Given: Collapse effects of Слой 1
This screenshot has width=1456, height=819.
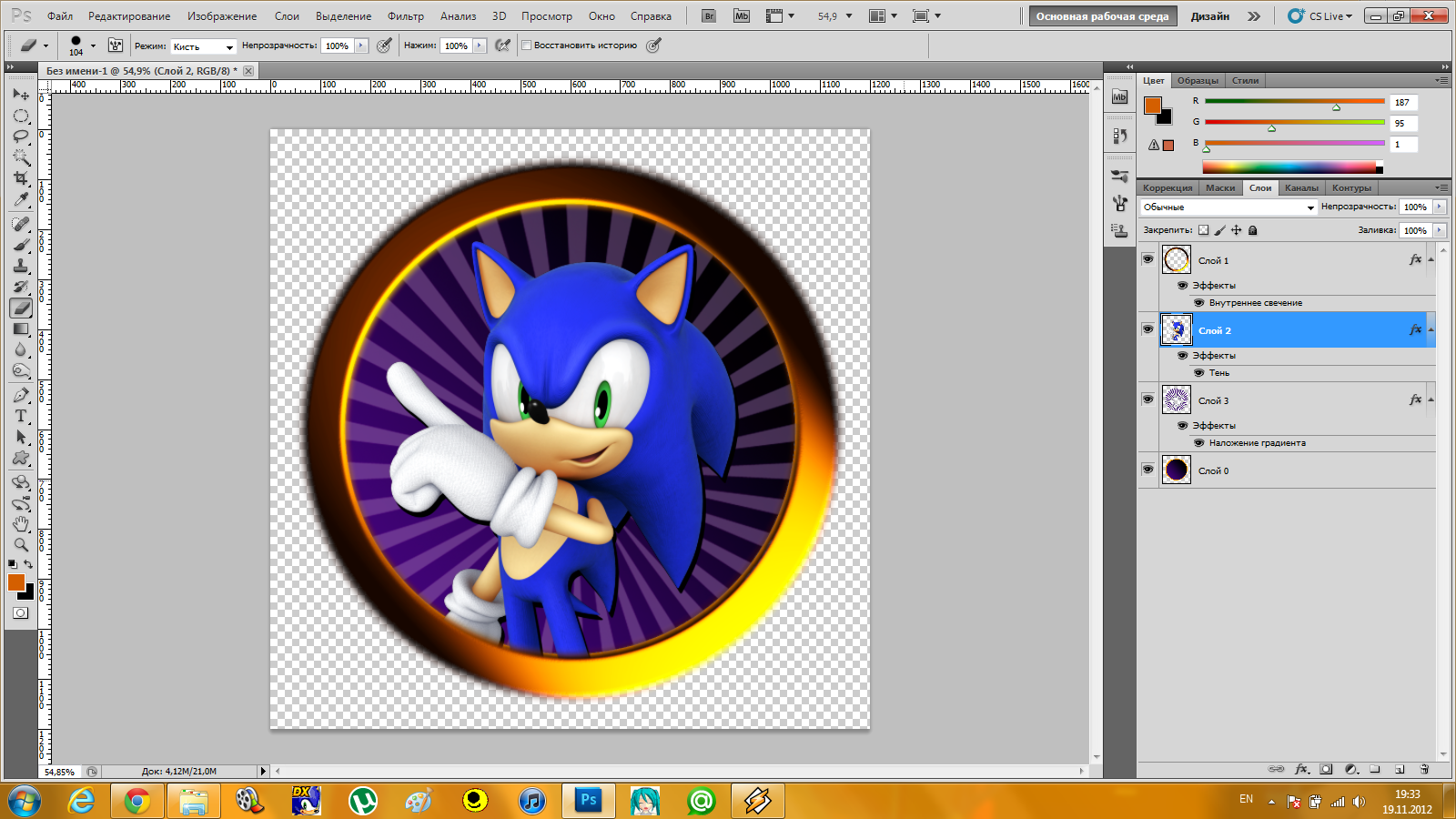Looking at the screenshot, I should [x=1431, y=259].
